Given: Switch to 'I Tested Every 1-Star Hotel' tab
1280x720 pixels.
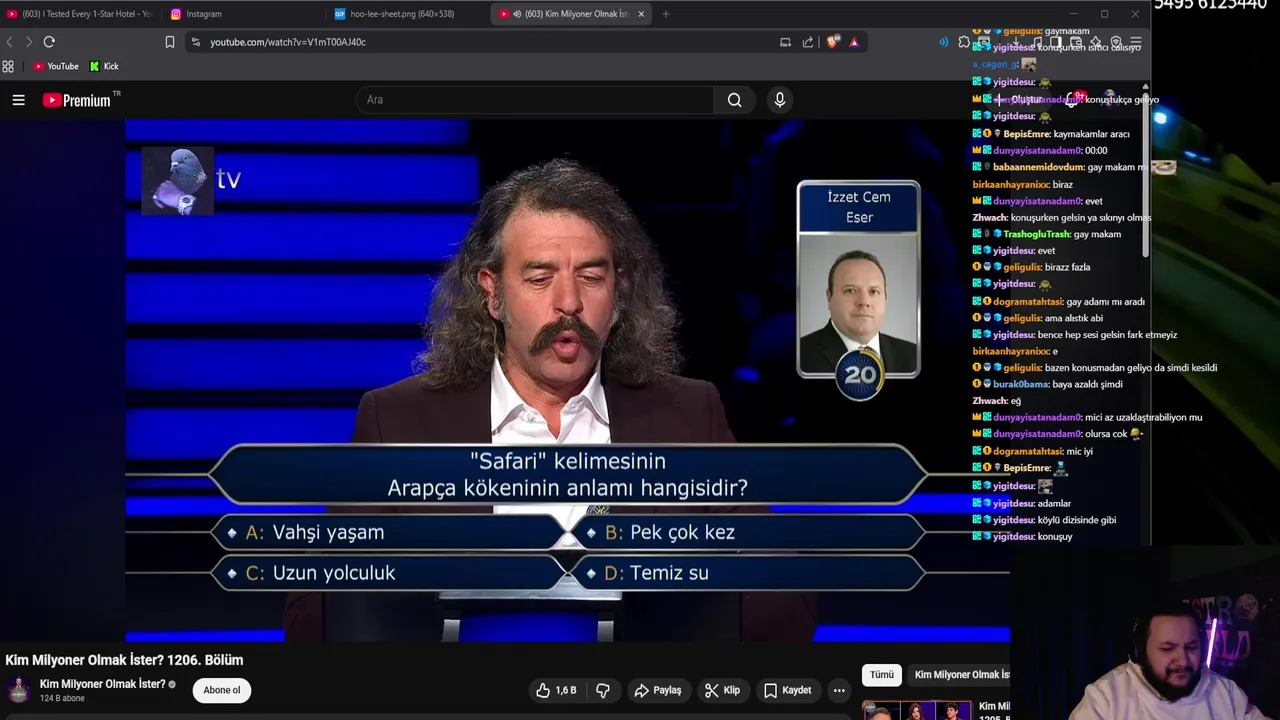Looking at the screenshot, I should click(x=80, y=14).
